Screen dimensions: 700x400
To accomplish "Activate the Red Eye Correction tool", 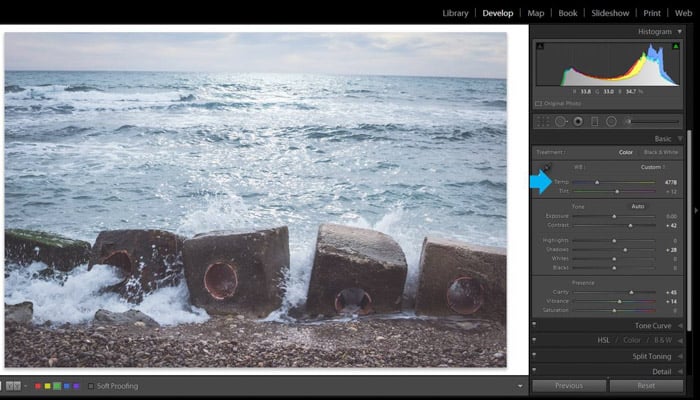I will pos(578,121).
